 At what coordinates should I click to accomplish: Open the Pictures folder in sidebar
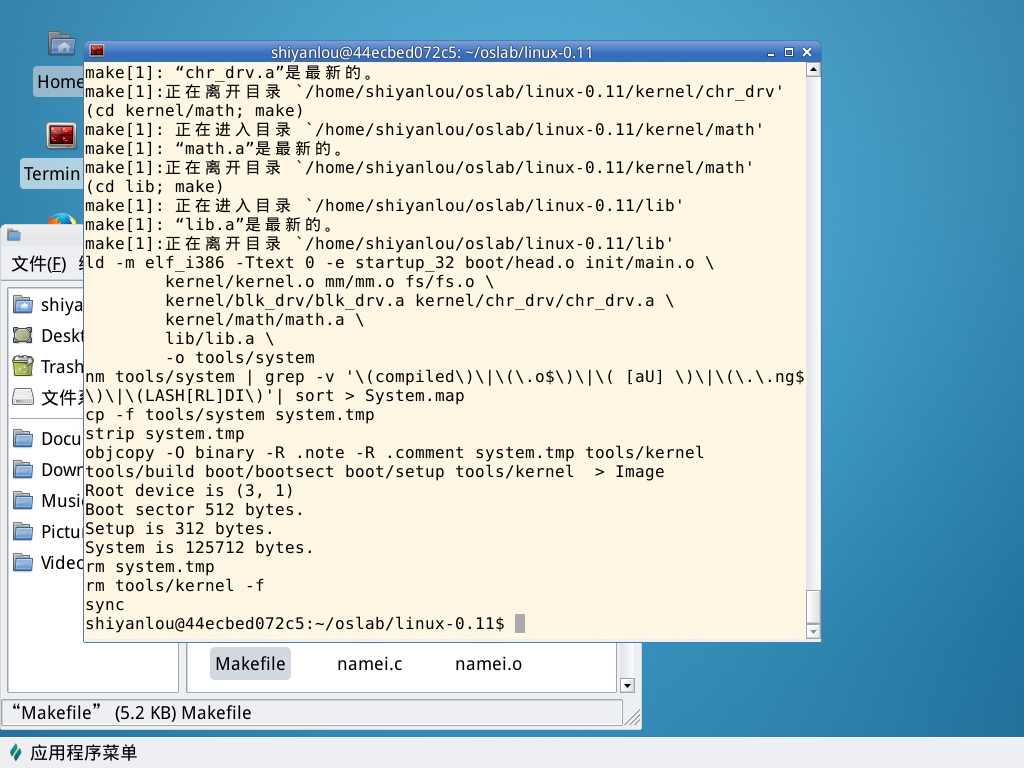pyautogui.click(x=23, y=531)
